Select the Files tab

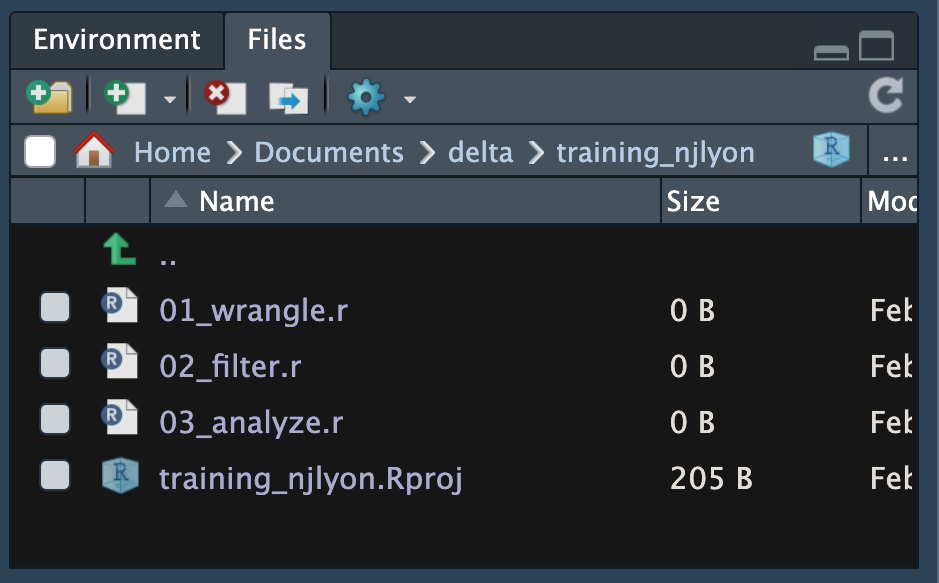(277, 40)
